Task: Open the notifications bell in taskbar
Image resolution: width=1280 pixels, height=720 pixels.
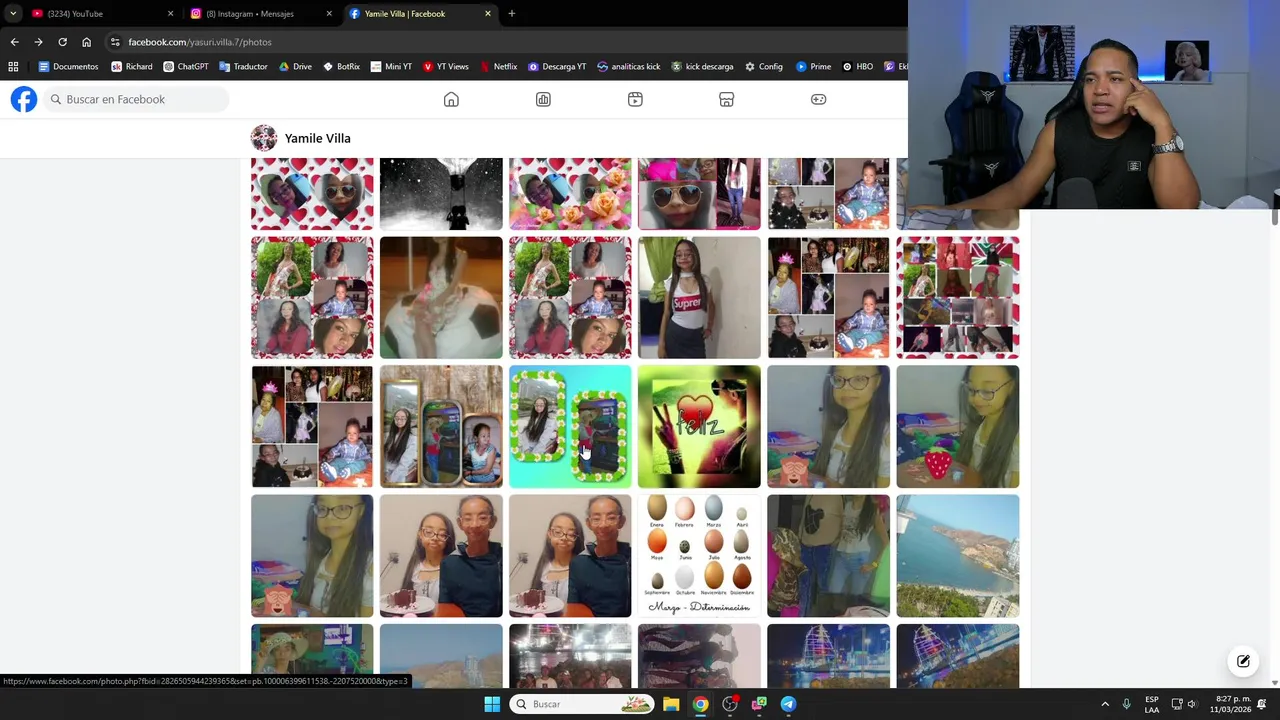Action: point(1262,704)
